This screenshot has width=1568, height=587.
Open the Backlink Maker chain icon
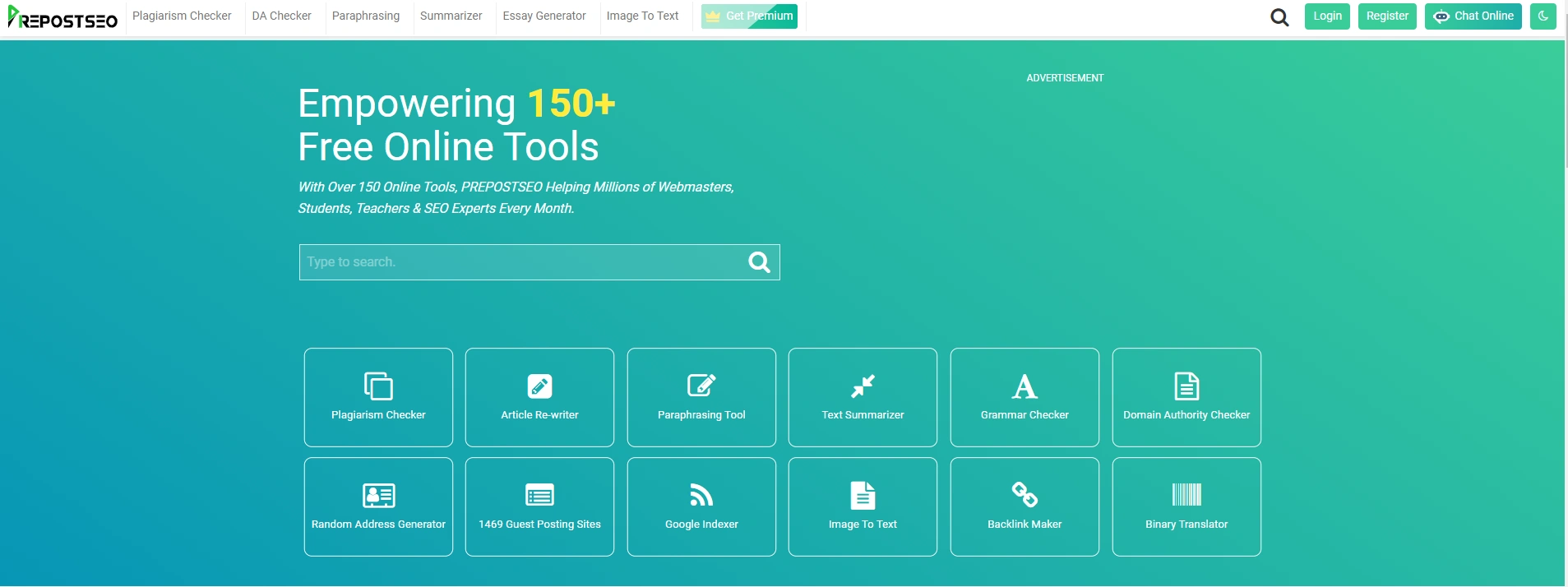[x=1025, y=494]
